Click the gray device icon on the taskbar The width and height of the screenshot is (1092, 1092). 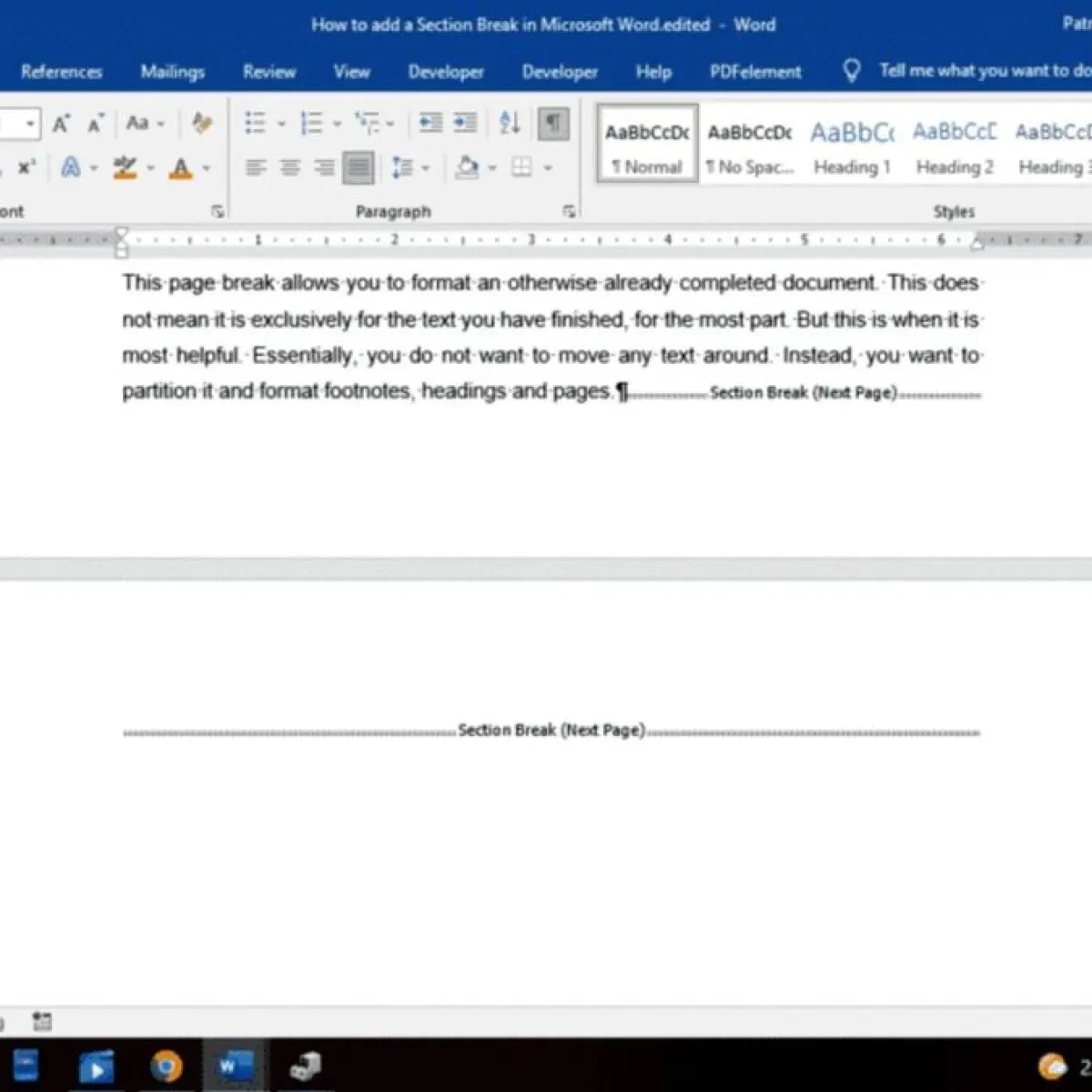pyautogui.click(x=306, y=1066)
